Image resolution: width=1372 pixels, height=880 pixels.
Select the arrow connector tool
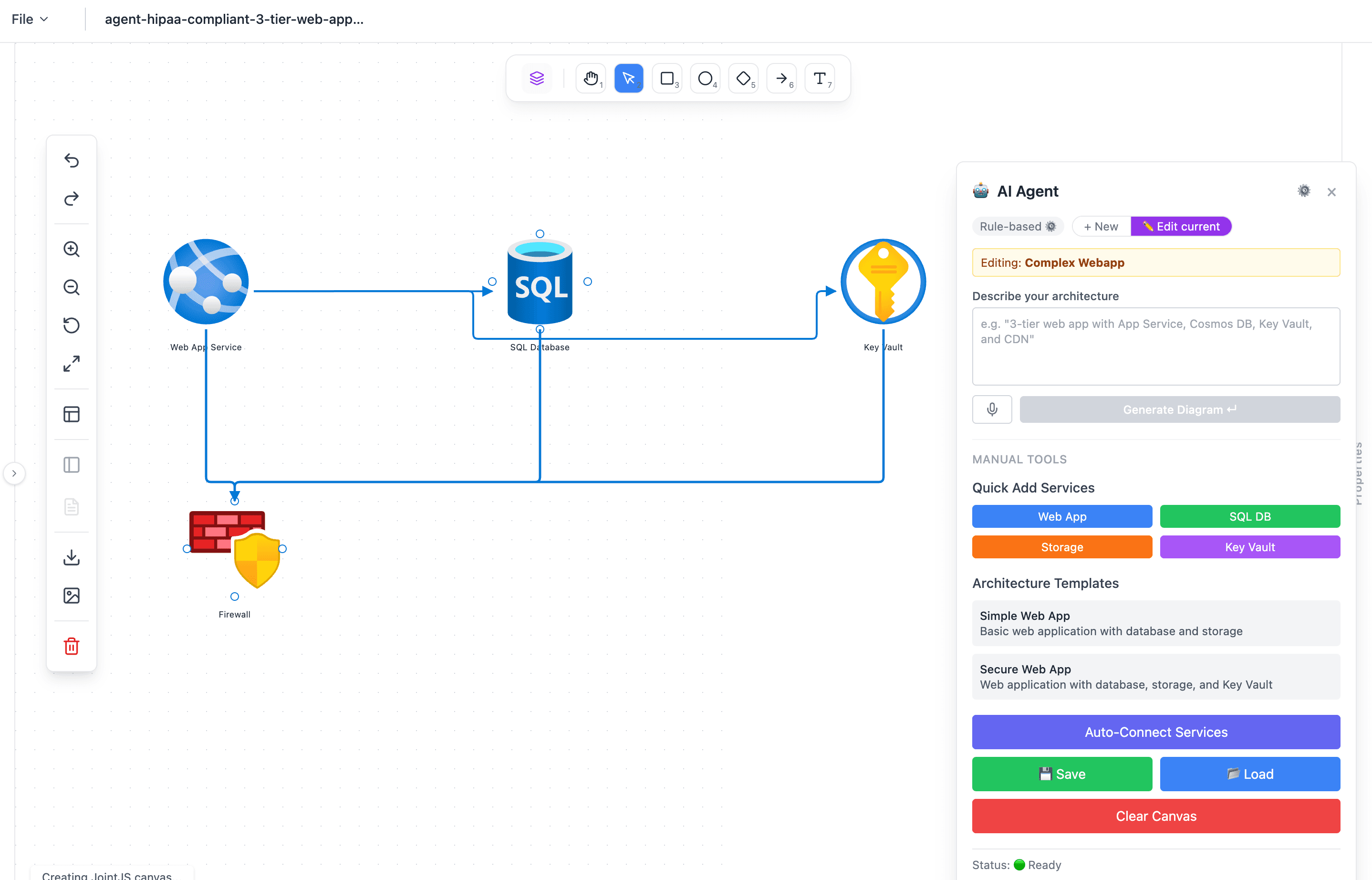[781, 78]
